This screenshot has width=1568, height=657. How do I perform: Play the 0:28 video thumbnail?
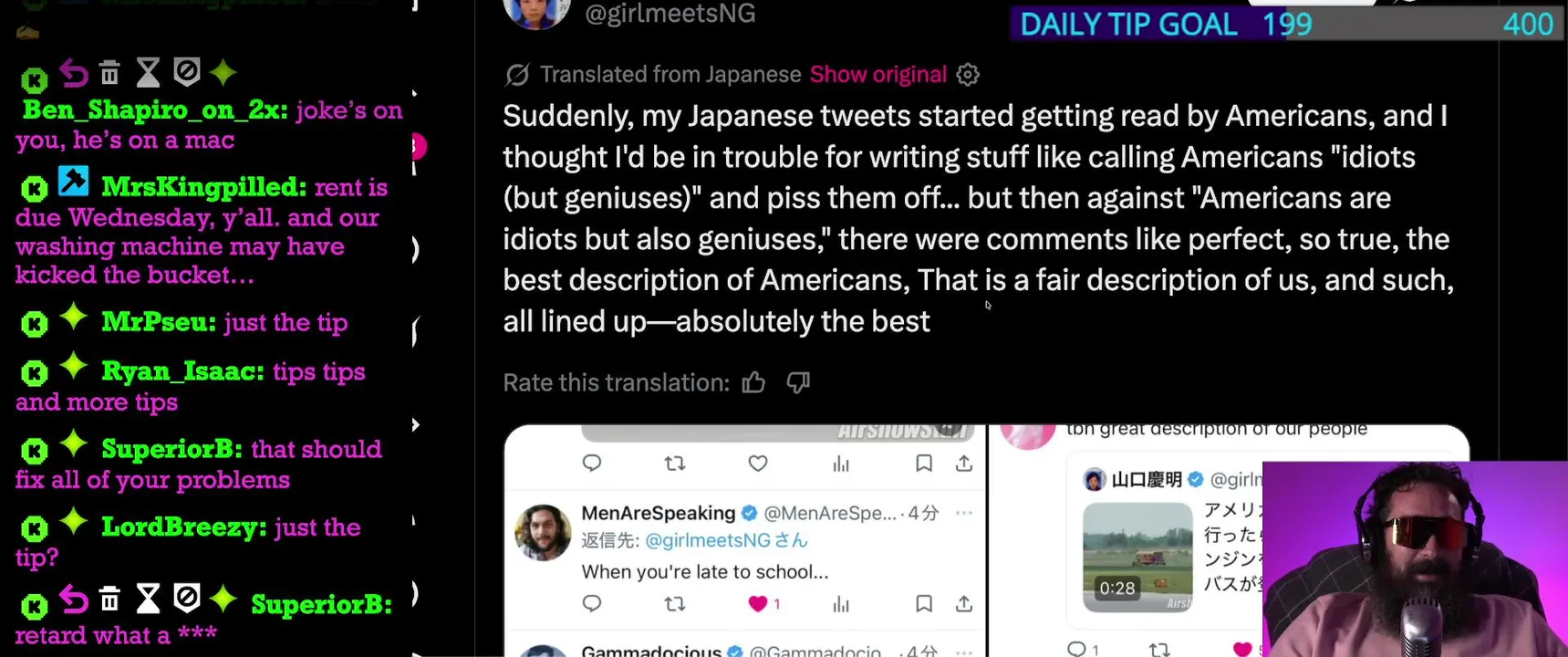pyautogui.click(x=1137, y=557)
